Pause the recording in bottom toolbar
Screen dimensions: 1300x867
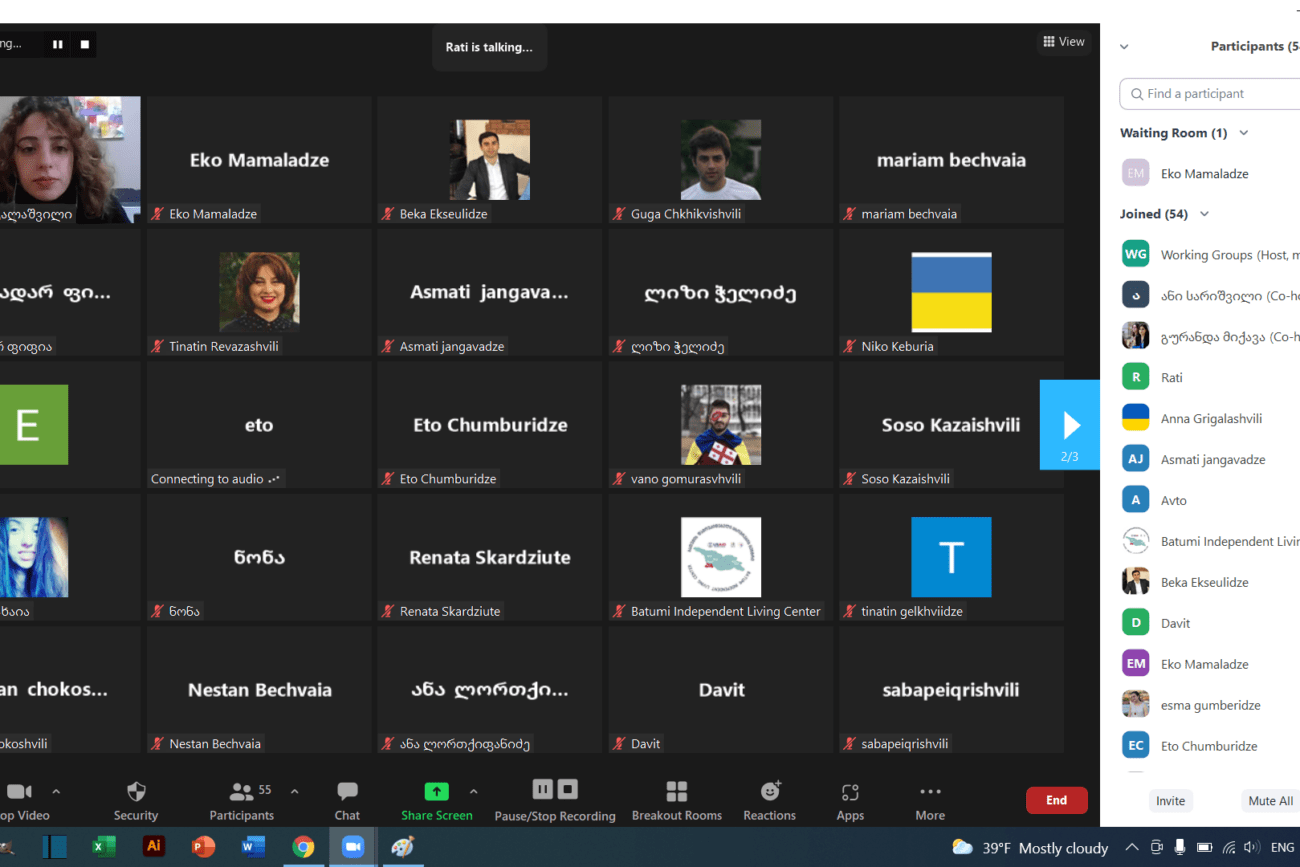point(543,789)
